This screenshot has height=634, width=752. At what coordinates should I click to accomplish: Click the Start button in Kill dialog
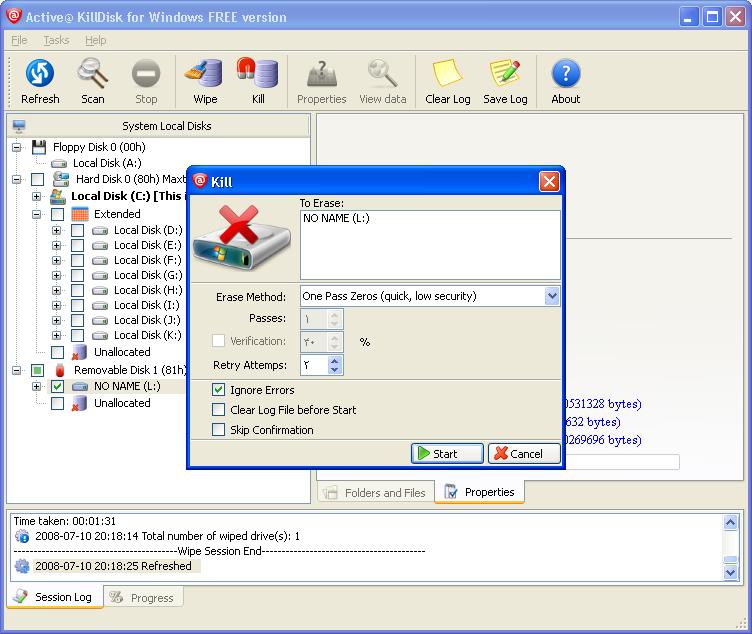click(x=447, y=453)
